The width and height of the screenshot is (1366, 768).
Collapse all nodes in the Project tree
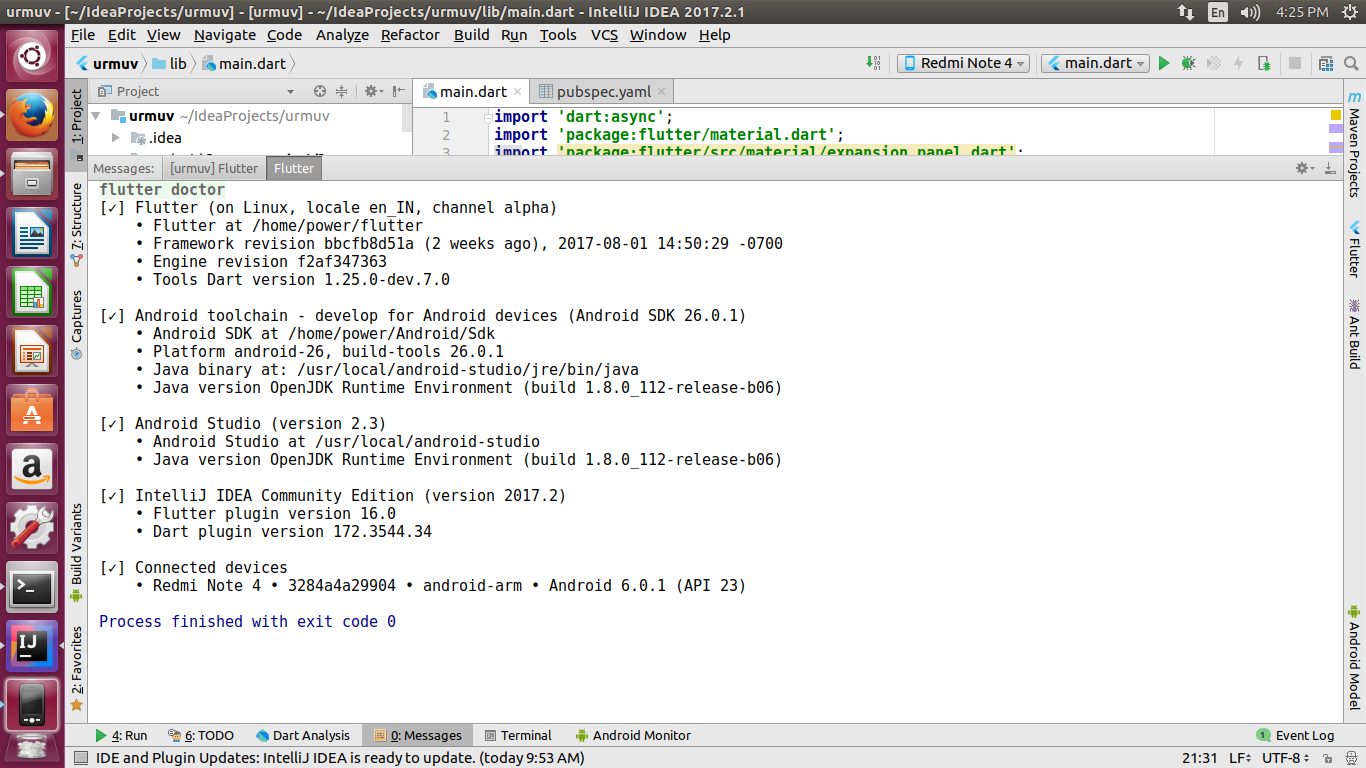point(341,91)
